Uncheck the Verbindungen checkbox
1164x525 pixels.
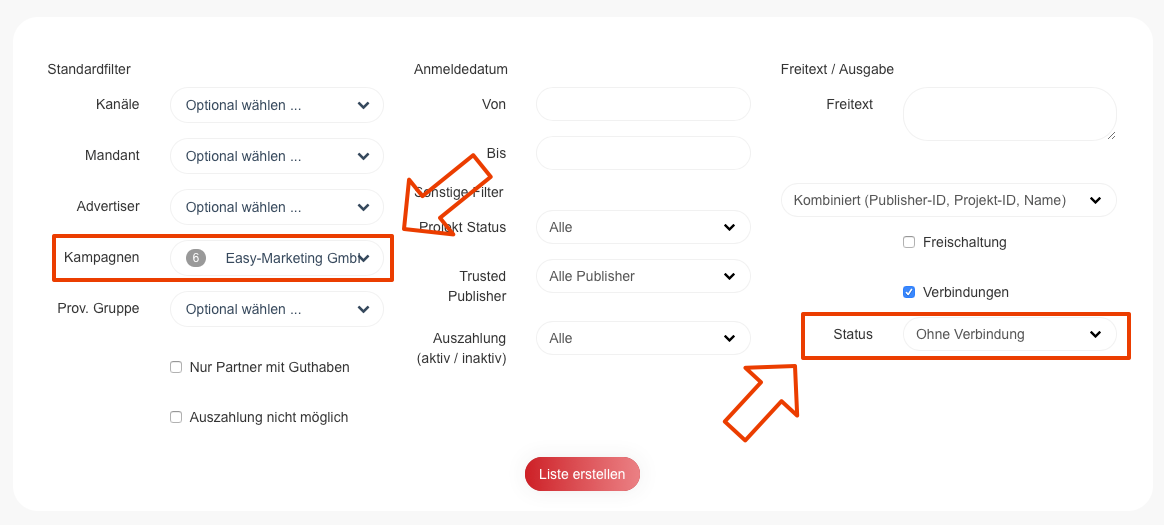click(x=909, y=292)
